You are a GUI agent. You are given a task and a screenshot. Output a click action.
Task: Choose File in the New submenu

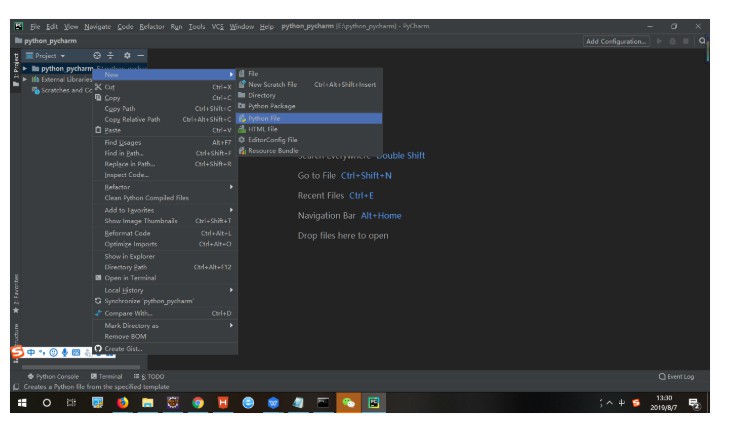pos(309,74)
